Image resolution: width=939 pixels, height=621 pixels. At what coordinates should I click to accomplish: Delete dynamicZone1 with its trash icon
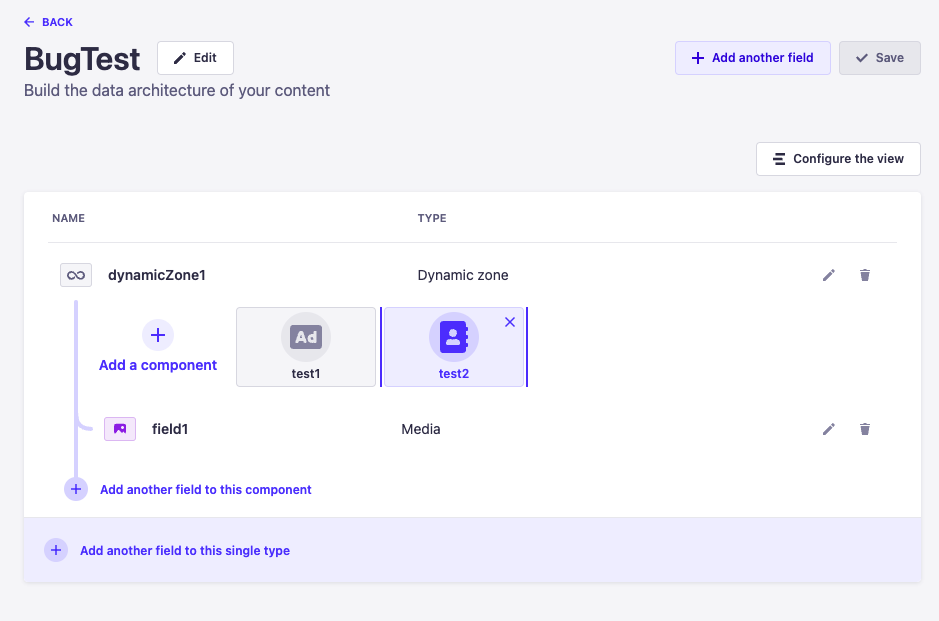[865, 275]
